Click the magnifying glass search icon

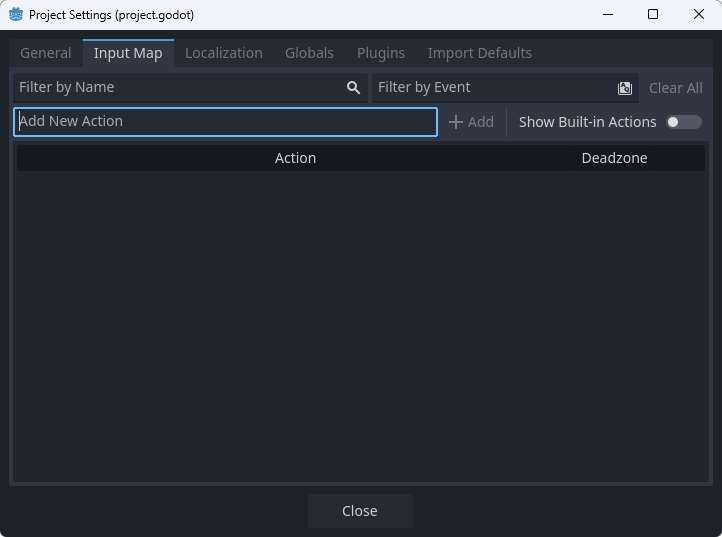(x=353, y=88)
